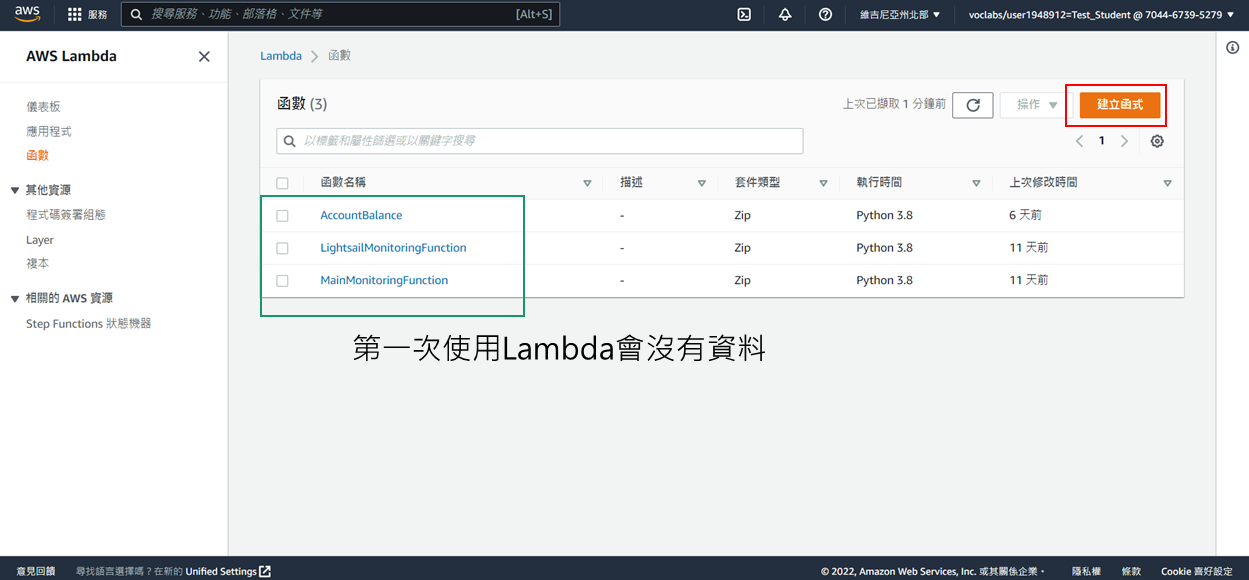The height and width of the screenshot is (580, 1249).
Task: Refresh the functions list
Action: pyautogui.click(x=973, y=105)
